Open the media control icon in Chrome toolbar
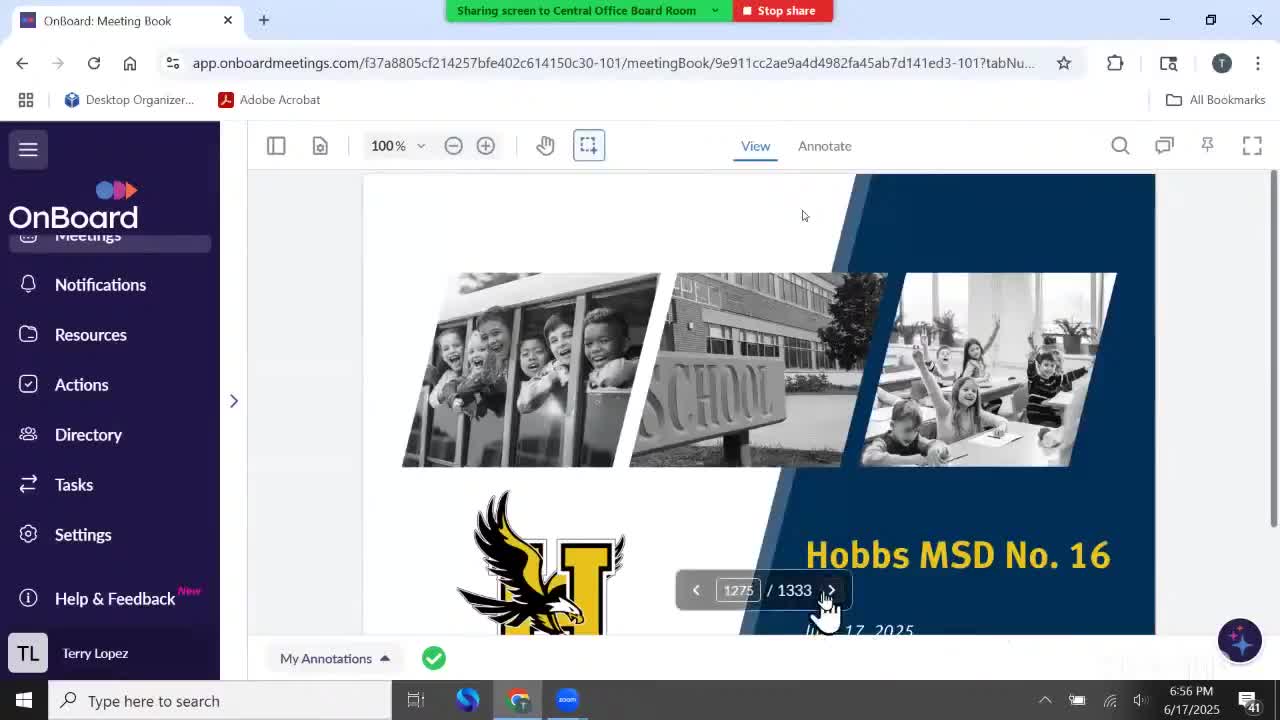 pos(1168,63)
